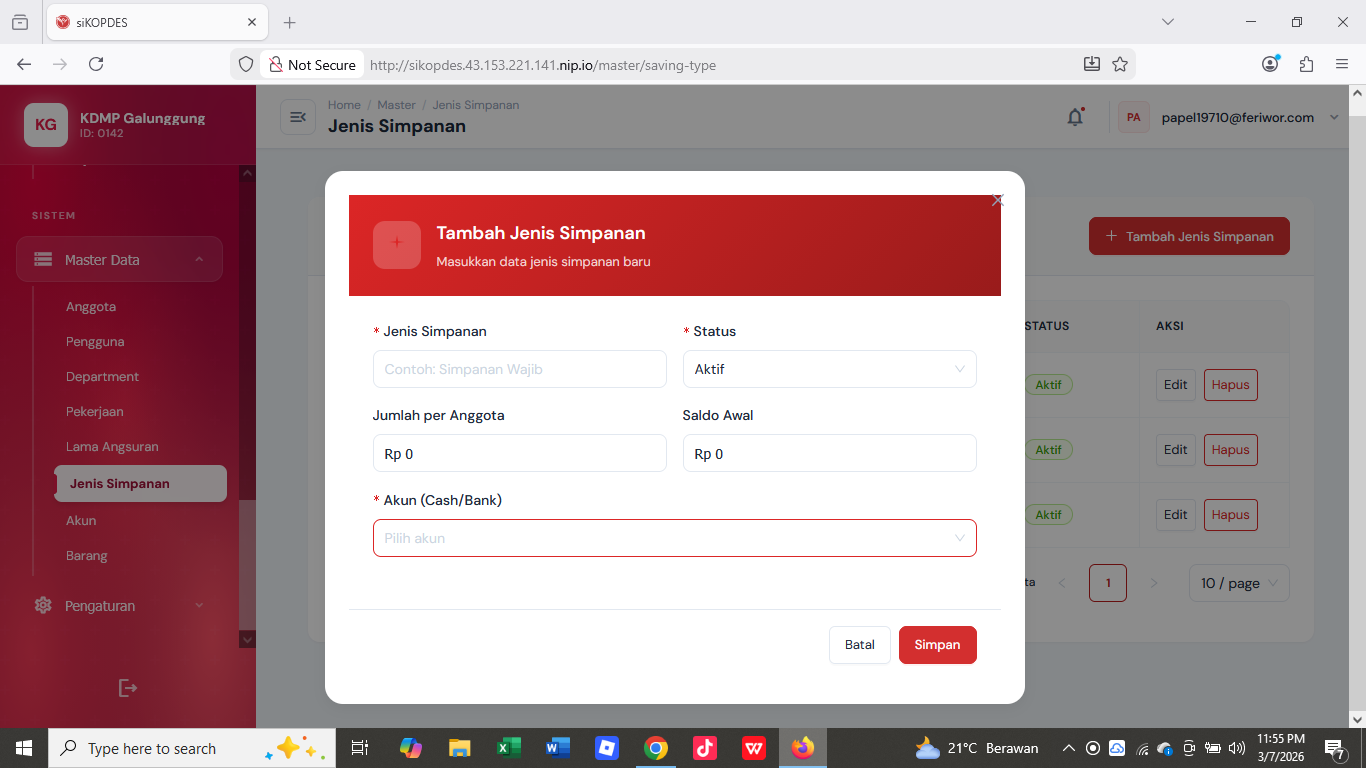
Task: Click the Batal button
Action: click(x=859, y=645)
